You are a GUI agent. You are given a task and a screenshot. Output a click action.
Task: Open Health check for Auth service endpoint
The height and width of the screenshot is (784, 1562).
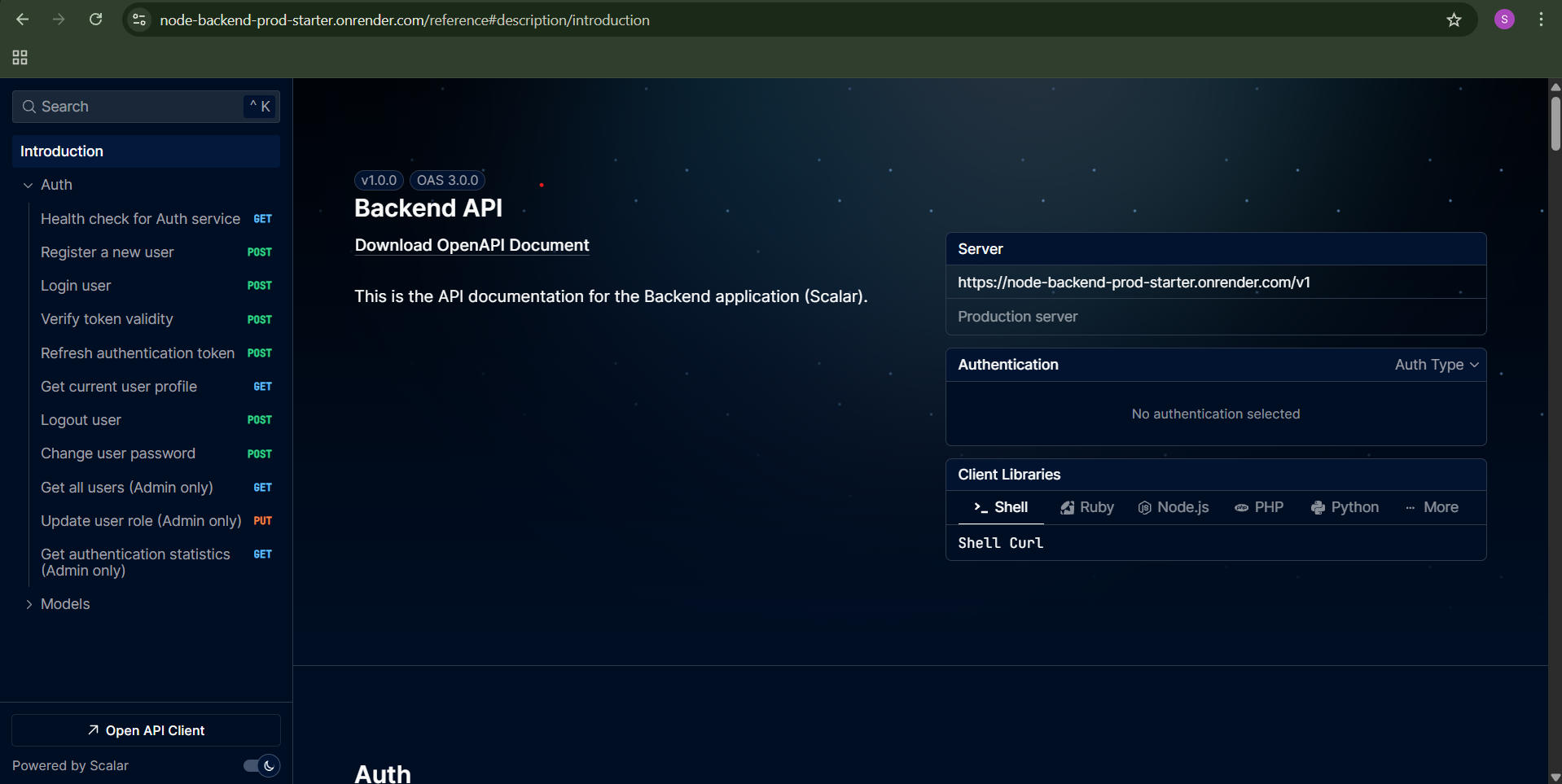click(x=156, y=219)
